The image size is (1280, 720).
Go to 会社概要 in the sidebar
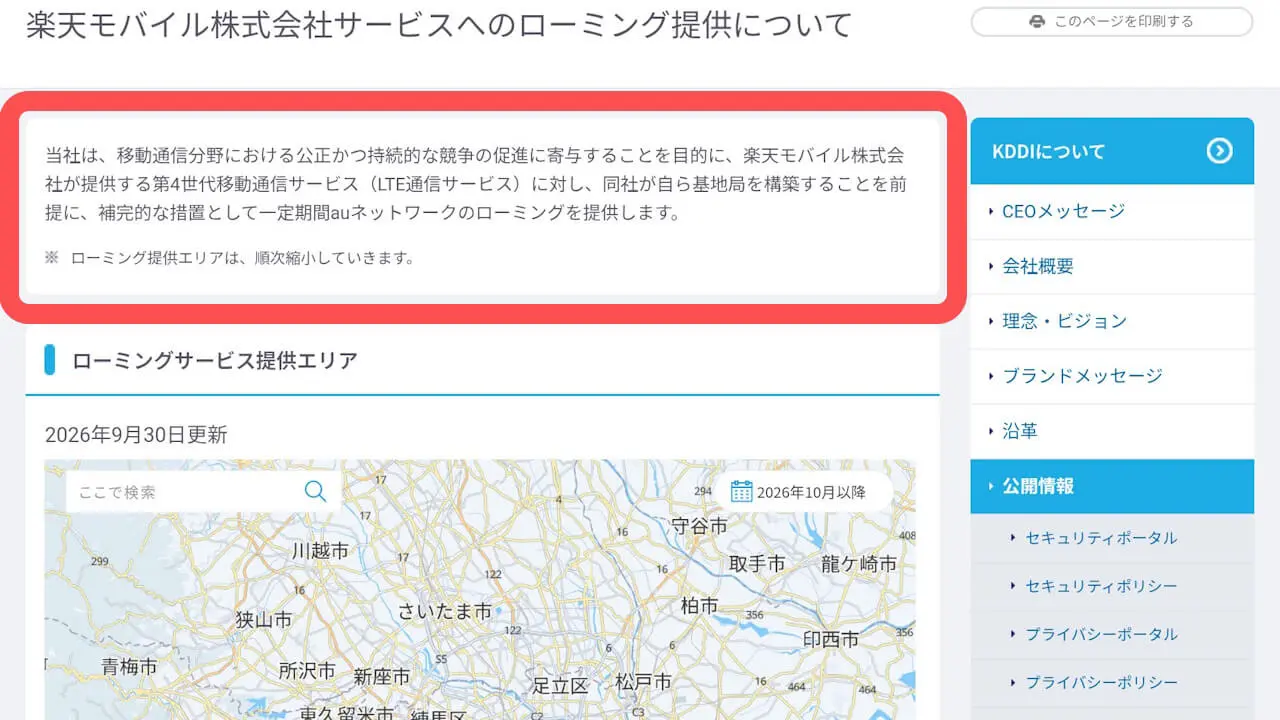tap(1112, 266)
